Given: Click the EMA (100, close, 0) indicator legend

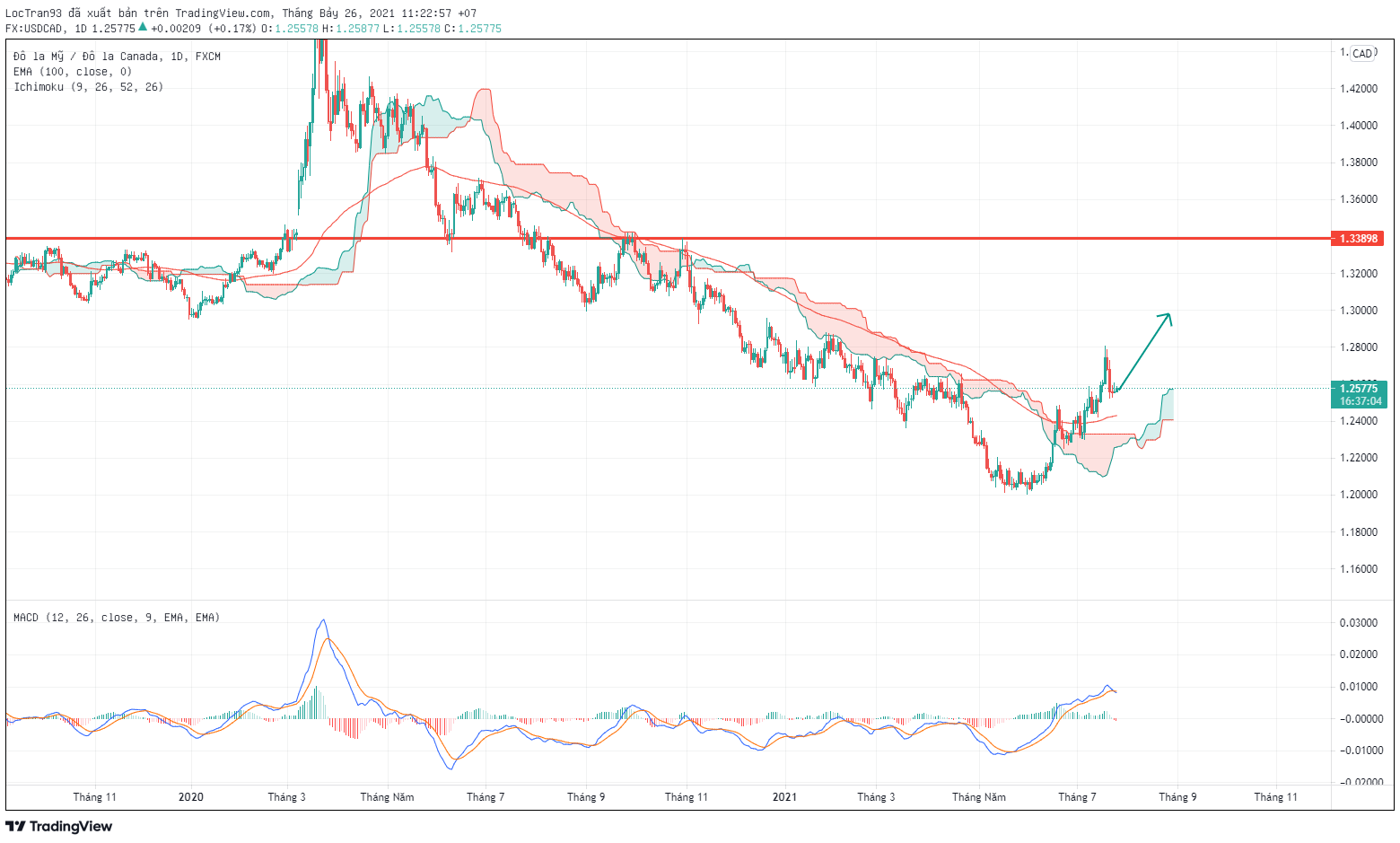Looking at the screenshot, I should click(x=73, y=72).
